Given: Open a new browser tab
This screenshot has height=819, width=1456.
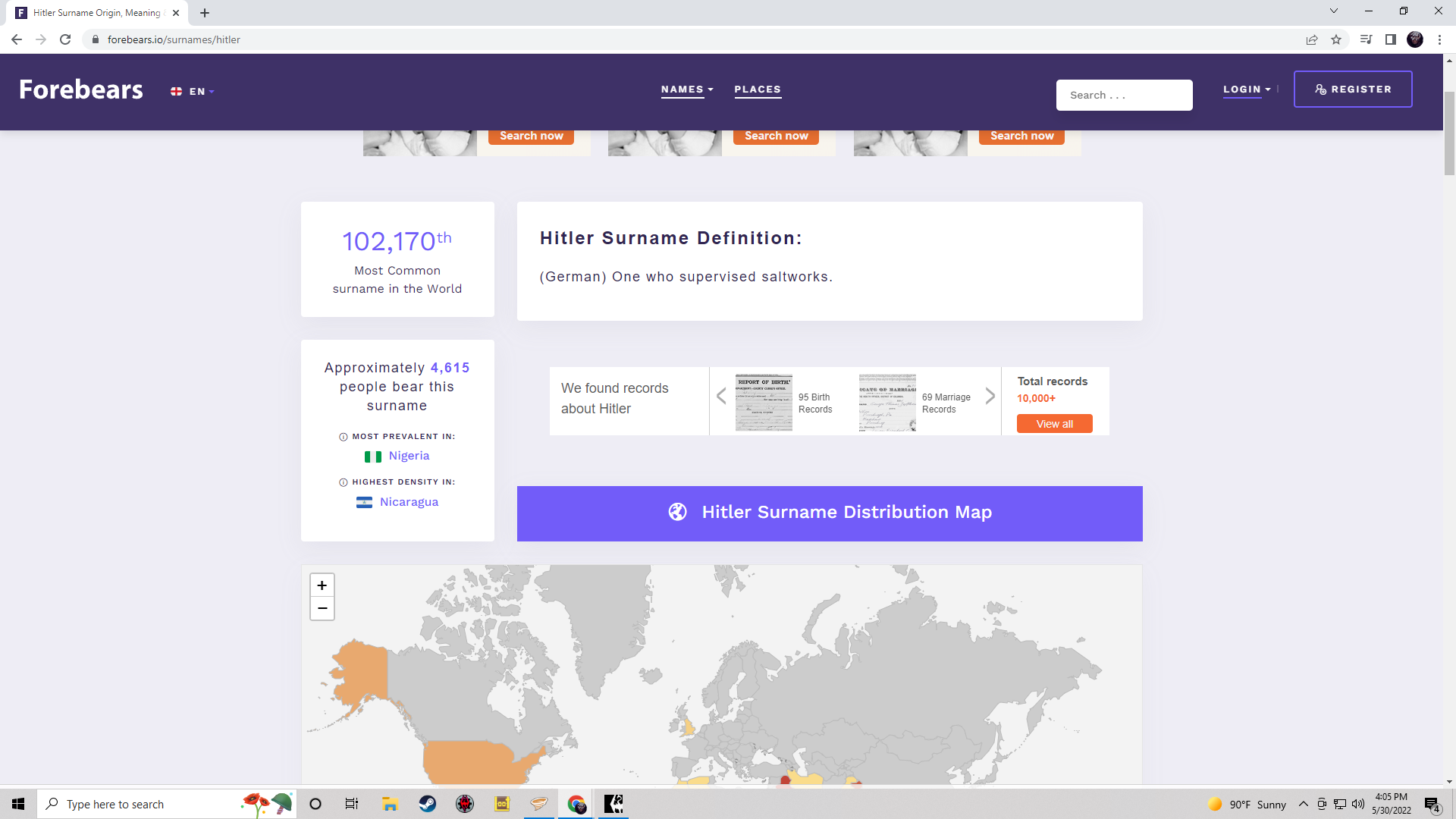Looking at the screenshot, I should click(x=205, y=13).
